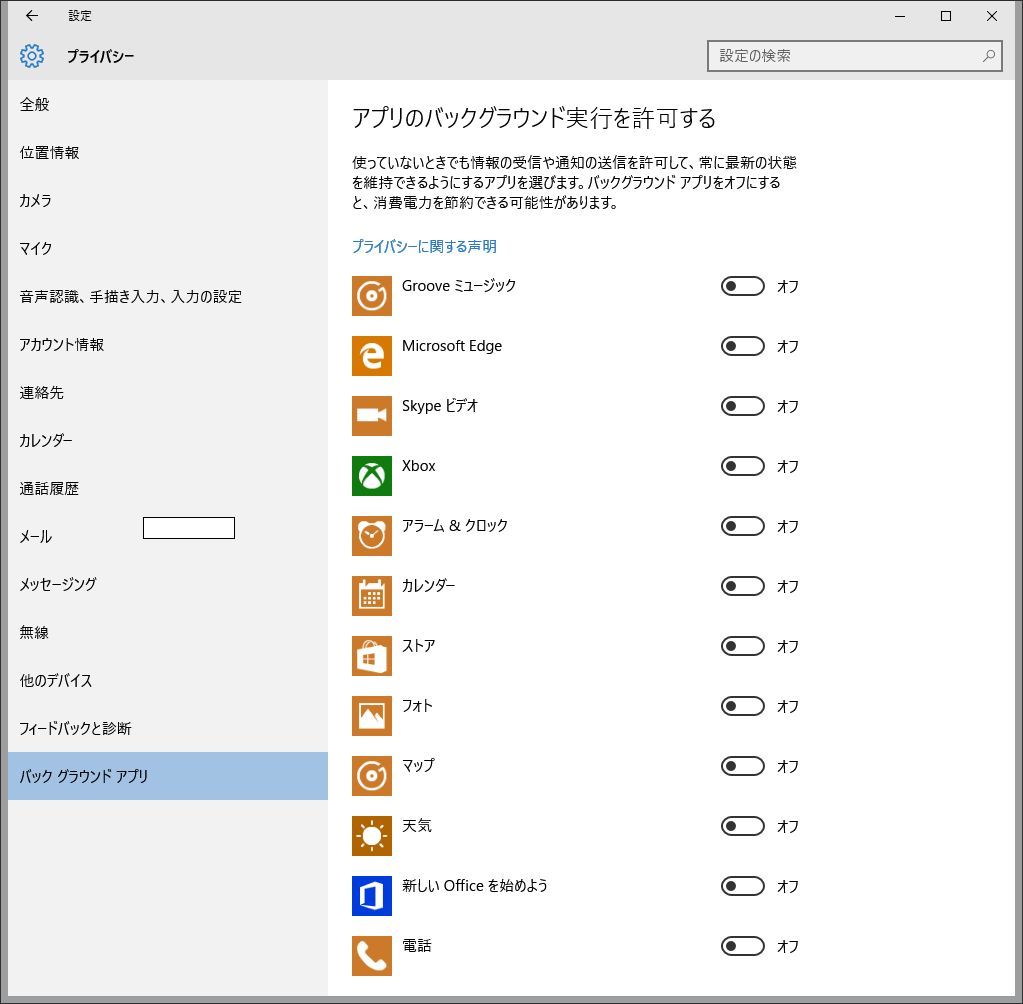The height and width of the screenshot is (1004, 1023).
Task: Click the Microsoft Edge label
Action: [451, 346]
